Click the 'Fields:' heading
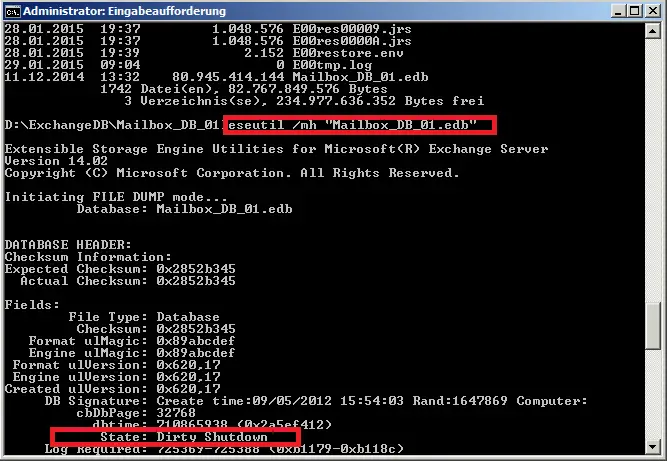The image size is (667, 461). pos(32,305)
